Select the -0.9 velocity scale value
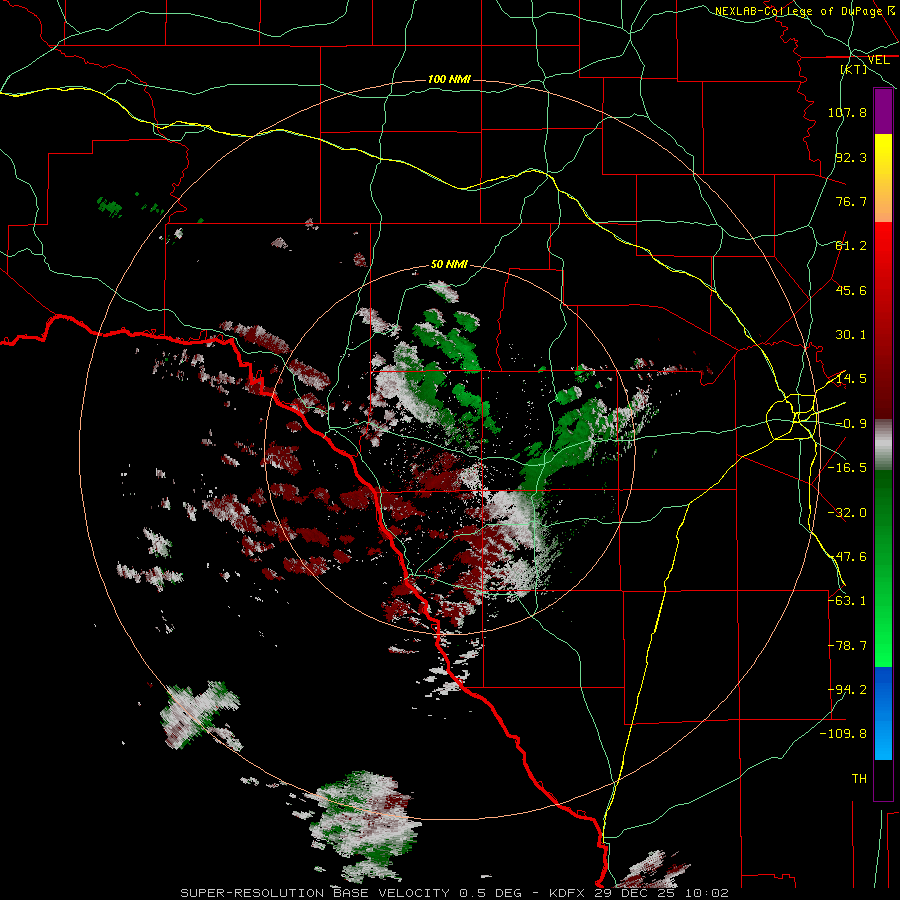Screen dimensions: 900x900 coord(851,424)
